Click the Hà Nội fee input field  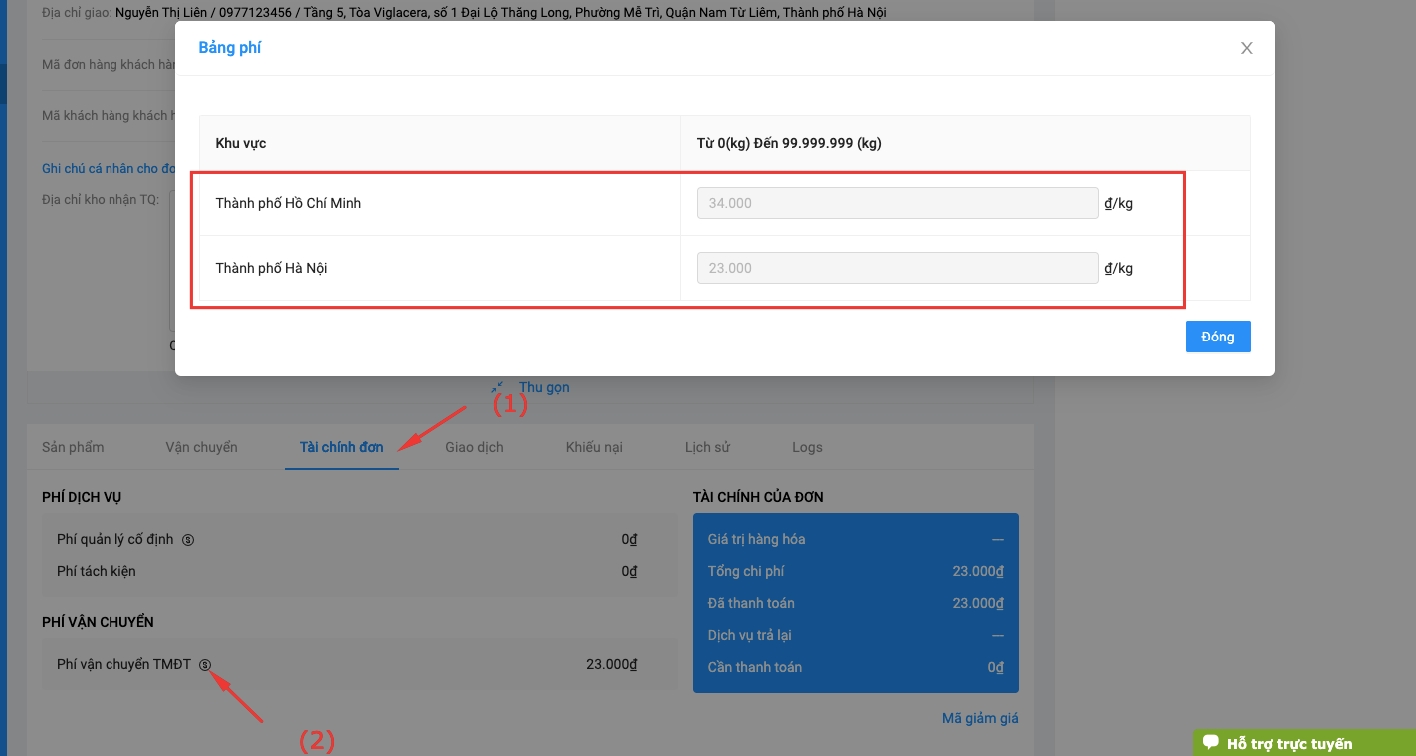[897, 268]
